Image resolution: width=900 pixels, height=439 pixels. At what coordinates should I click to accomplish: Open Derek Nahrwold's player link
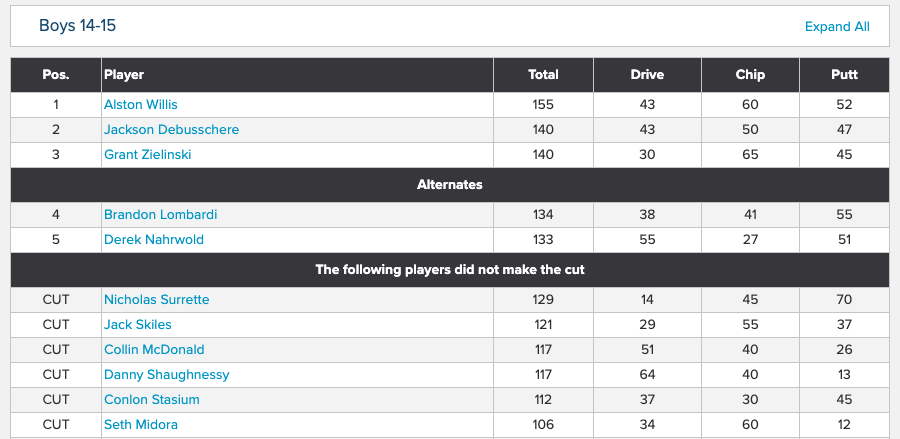pos(154,239)
